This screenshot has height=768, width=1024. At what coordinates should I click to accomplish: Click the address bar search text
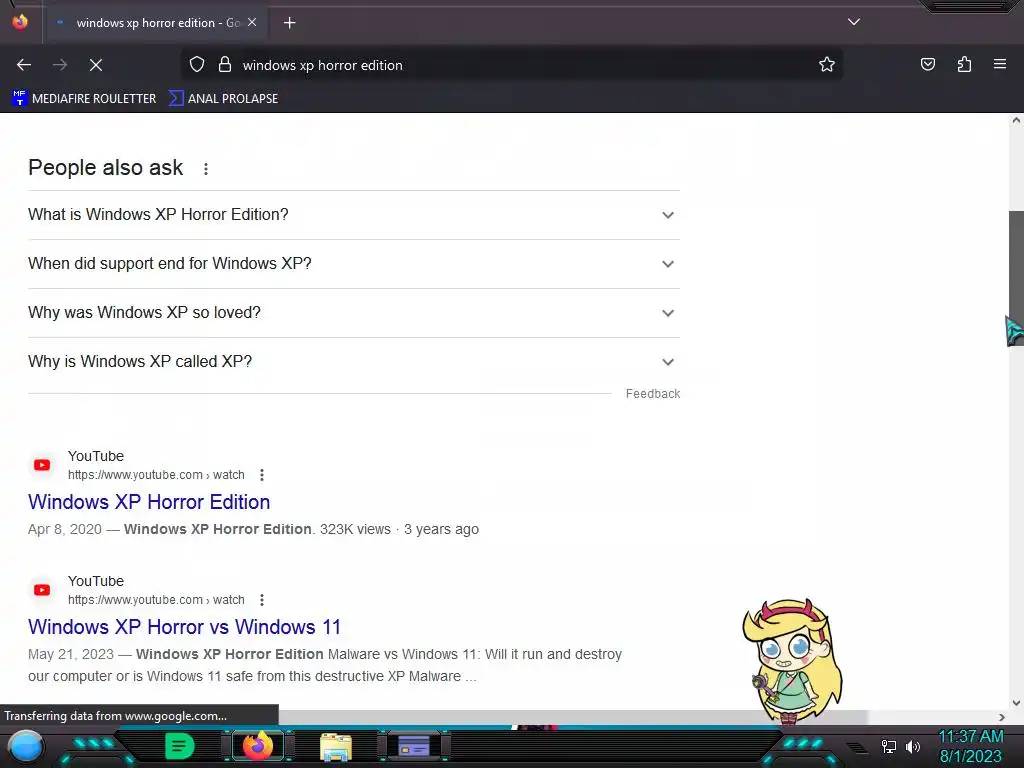point(323,65)
